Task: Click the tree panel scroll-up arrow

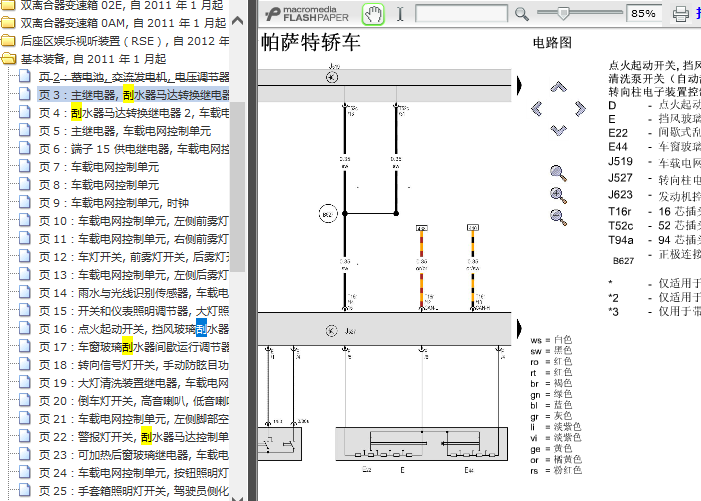Action: tap(238, 20)
